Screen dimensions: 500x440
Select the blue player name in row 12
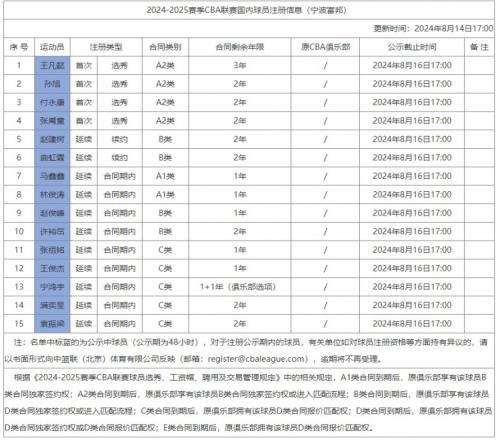(x=52, y=268)
